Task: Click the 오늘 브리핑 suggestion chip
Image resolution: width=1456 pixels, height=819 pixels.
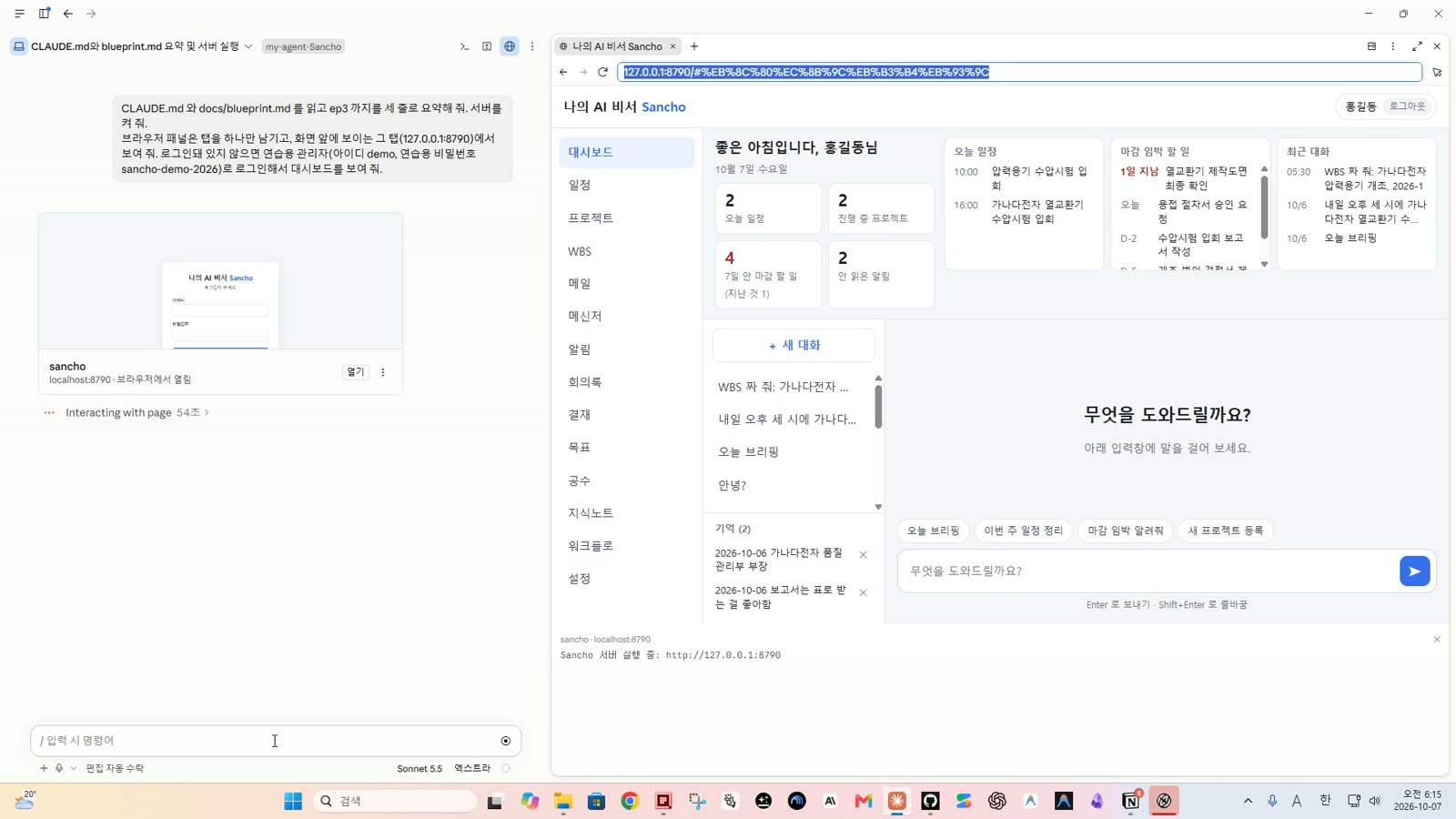Action: coord(933,531)
